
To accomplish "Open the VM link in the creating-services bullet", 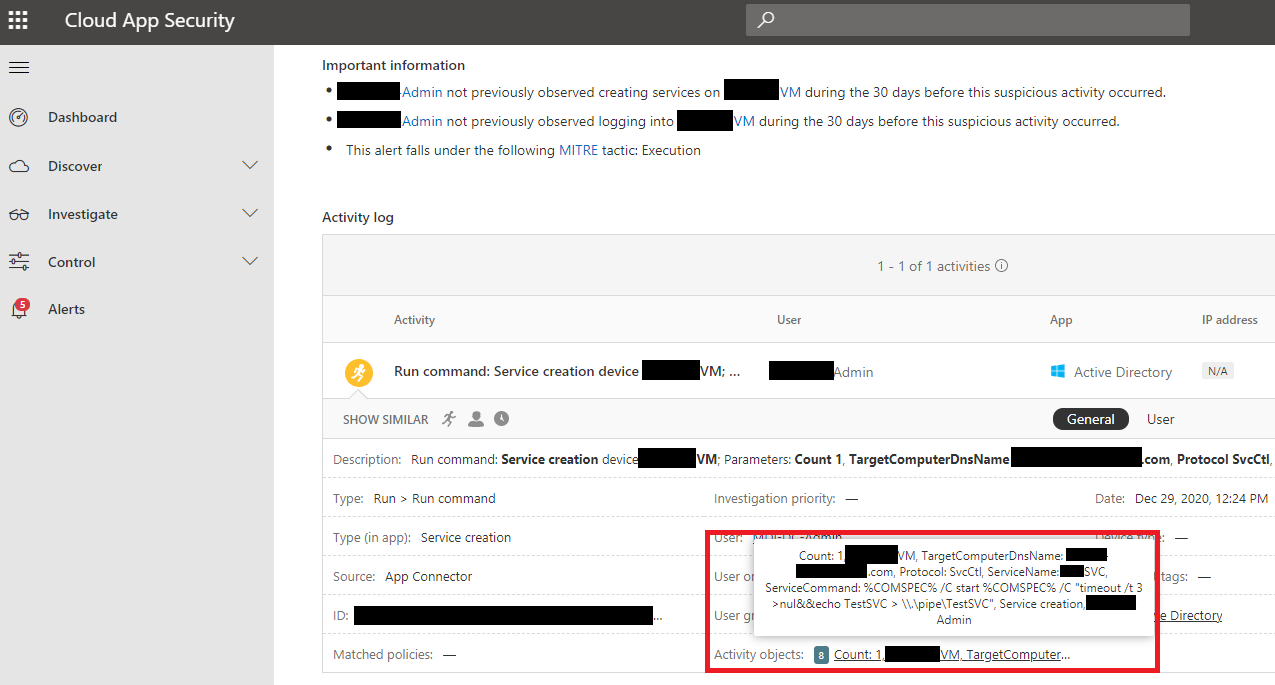I will 790,92.
